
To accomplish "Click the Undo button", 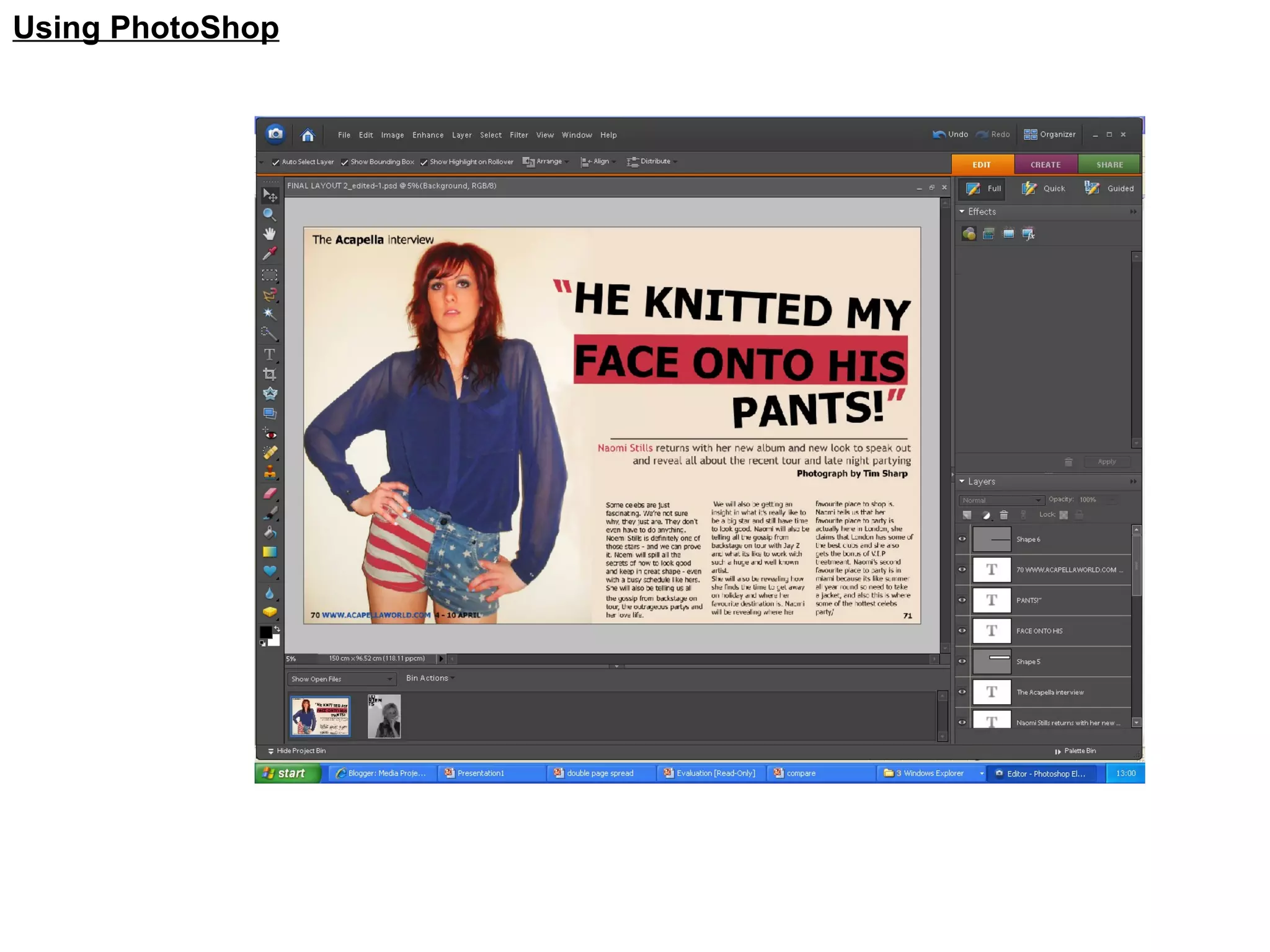I will click(950, 134).
